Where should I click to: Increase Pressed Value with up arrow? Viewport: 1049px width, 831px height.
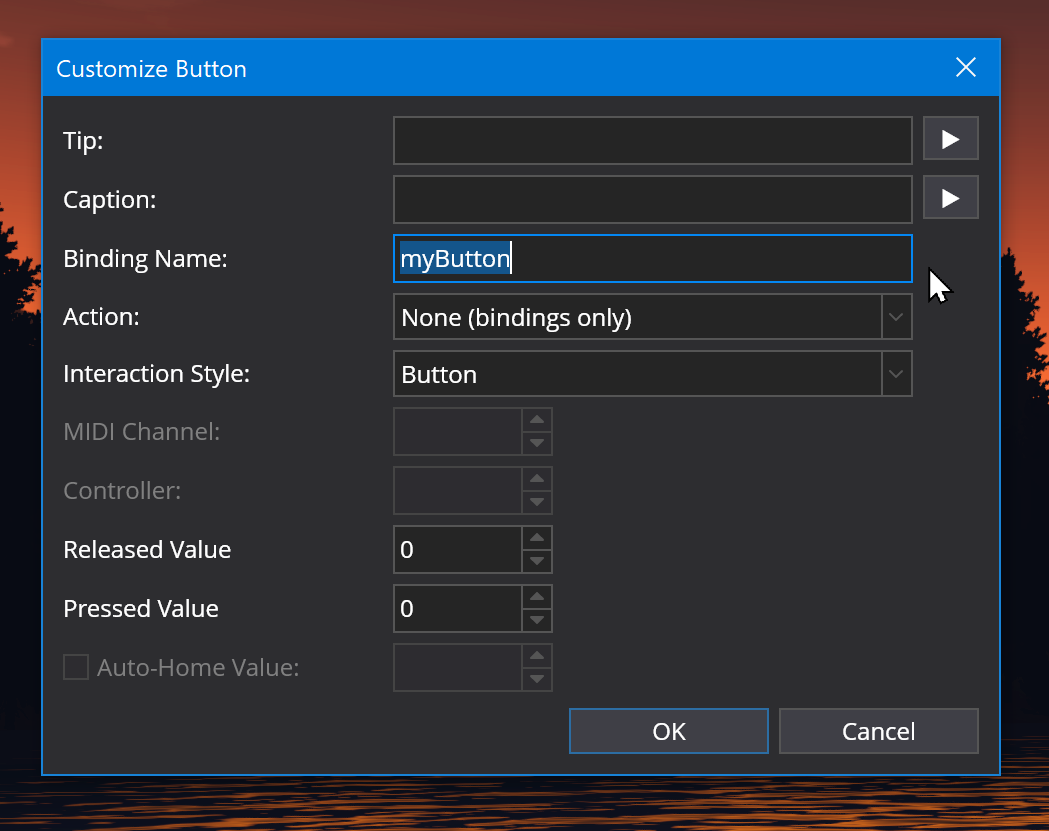[537, 597]
